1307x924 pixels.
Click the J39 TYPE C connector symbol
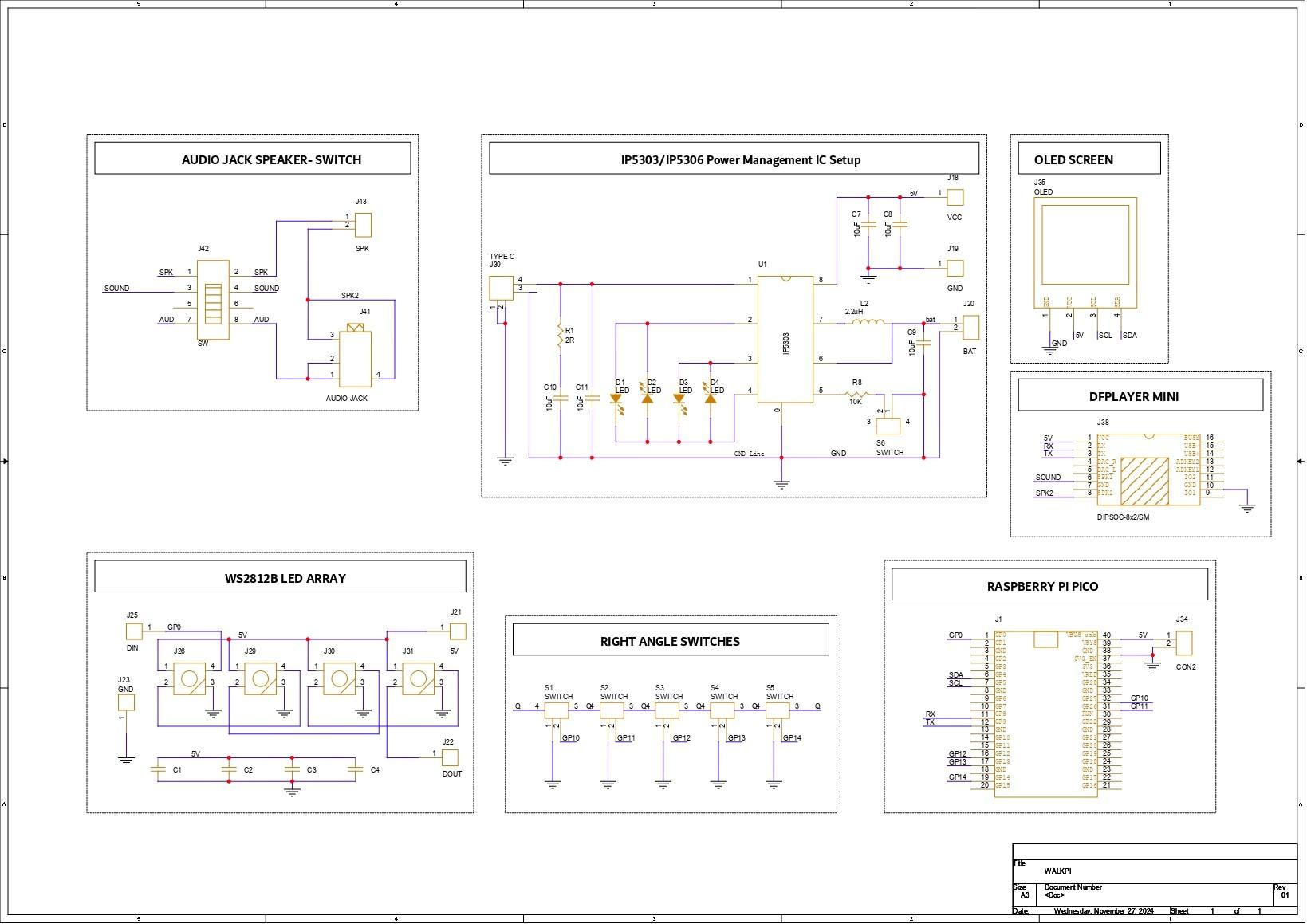click(501, 288)
